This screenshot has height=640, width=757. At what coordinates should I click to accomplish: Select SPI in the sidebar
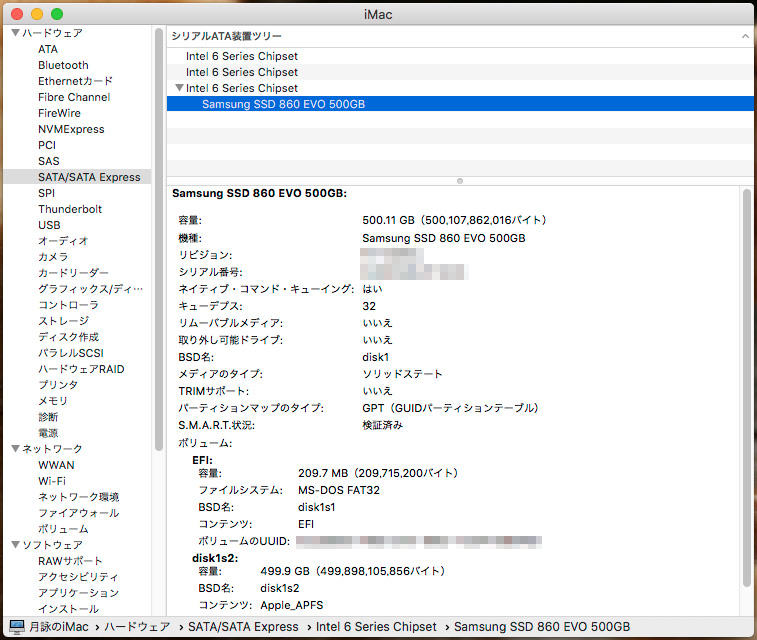[46, 193]
